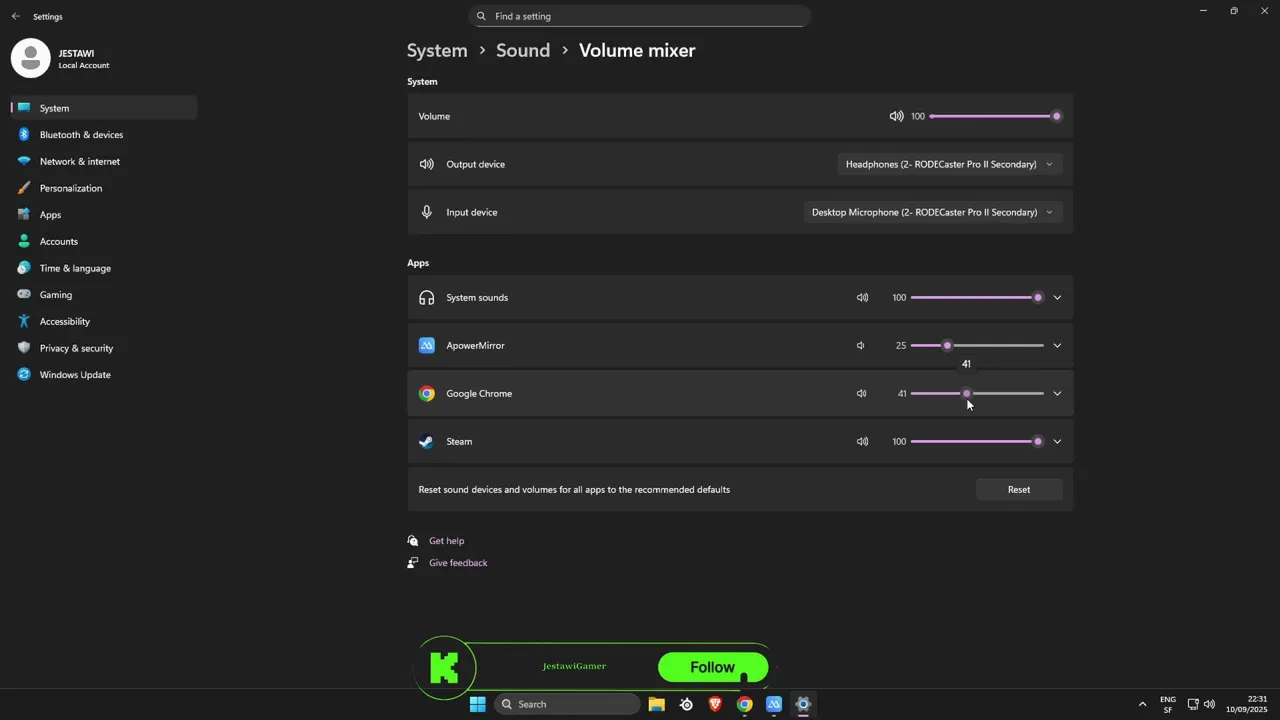This screenshot has height=720, width=1280.
Task: Mute ApowerMirror speaker icon
Action: (x=860, y=345)
